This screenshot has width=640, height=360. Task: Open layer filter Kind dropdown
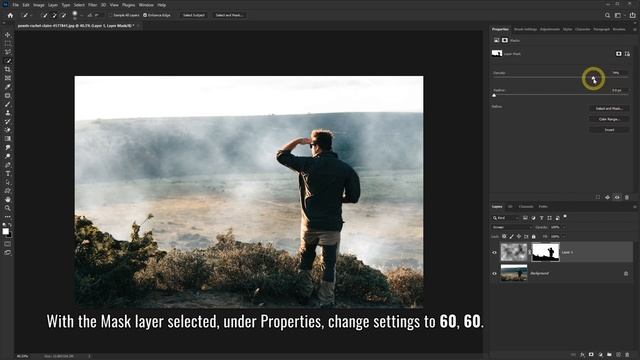[505, 218]
